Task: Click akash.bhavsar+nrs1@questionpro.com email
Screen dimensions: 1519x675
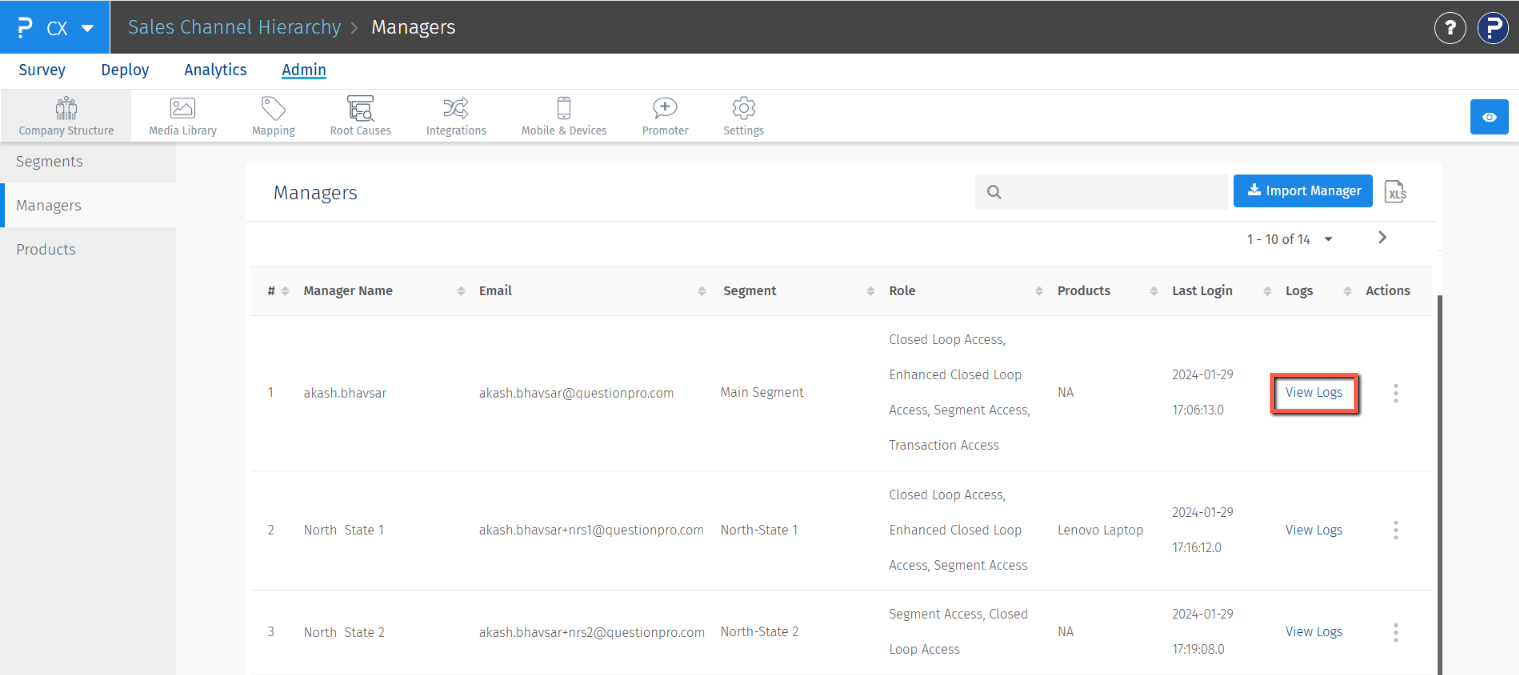Action: (591, 530)
